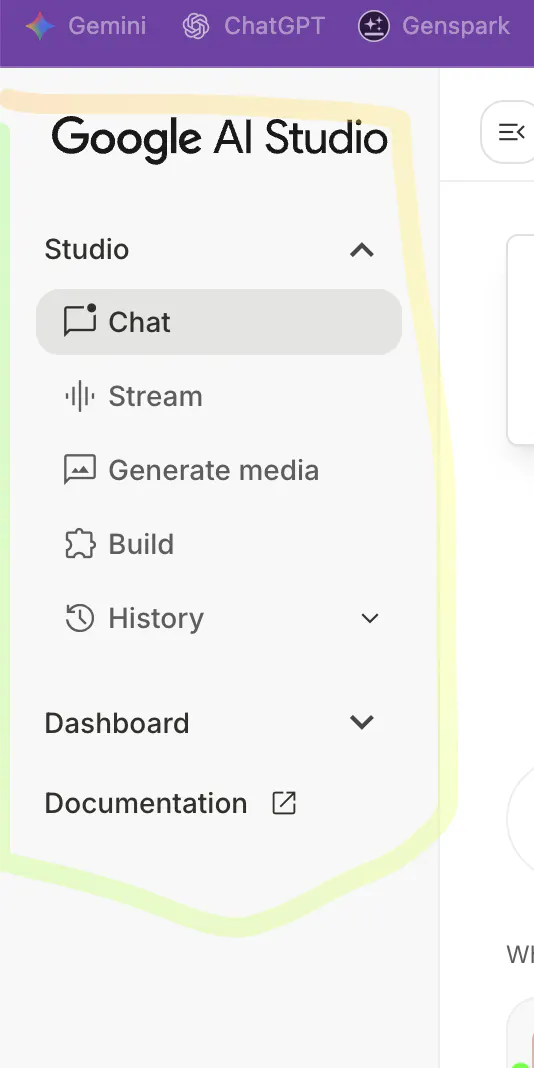Expand the History submenu arrow
This screenshot has width=534, height=1068.
(x=370, y=618)
